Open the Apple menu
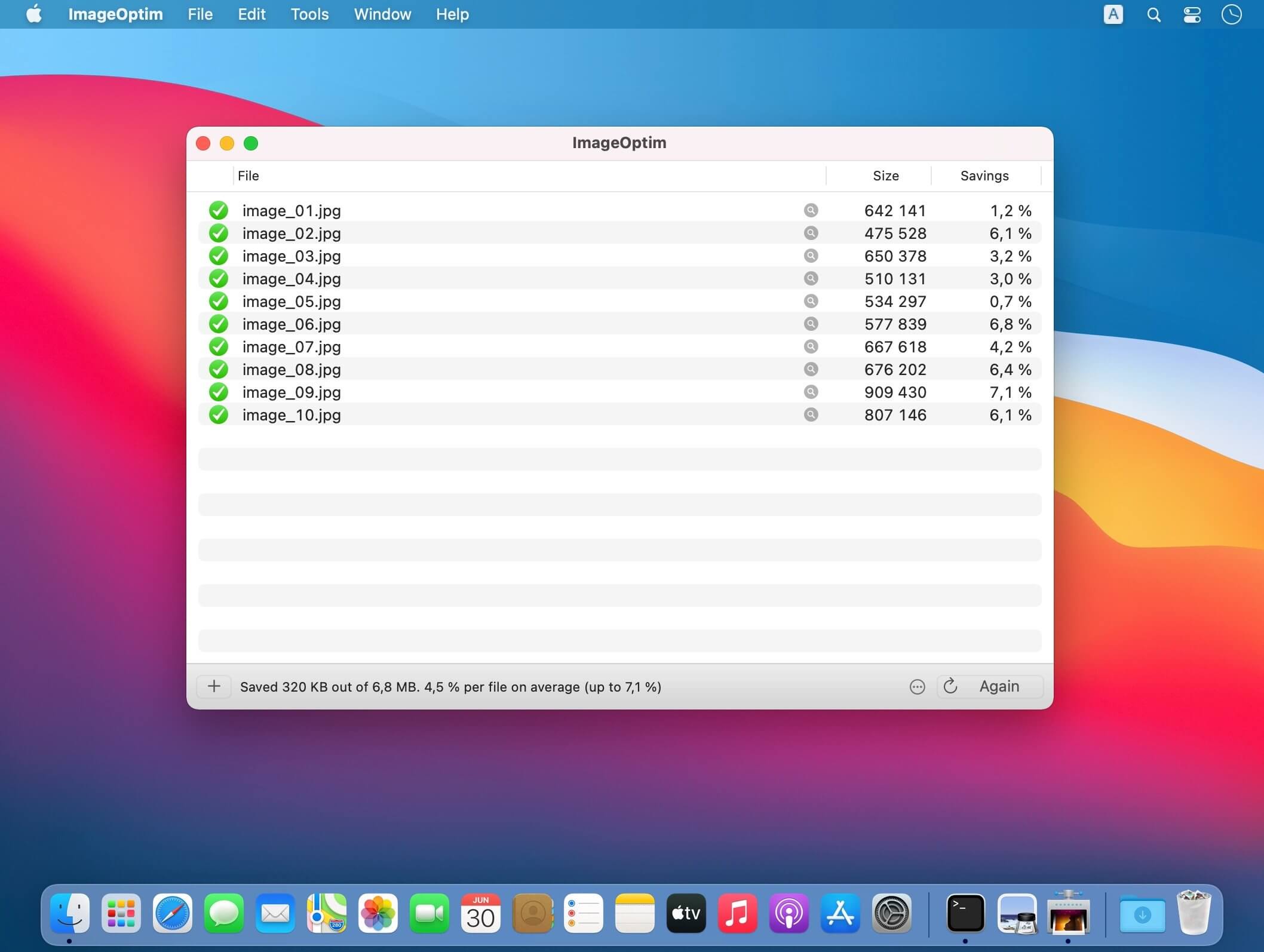Screen dimensions: 1264x952 point(34,14)
